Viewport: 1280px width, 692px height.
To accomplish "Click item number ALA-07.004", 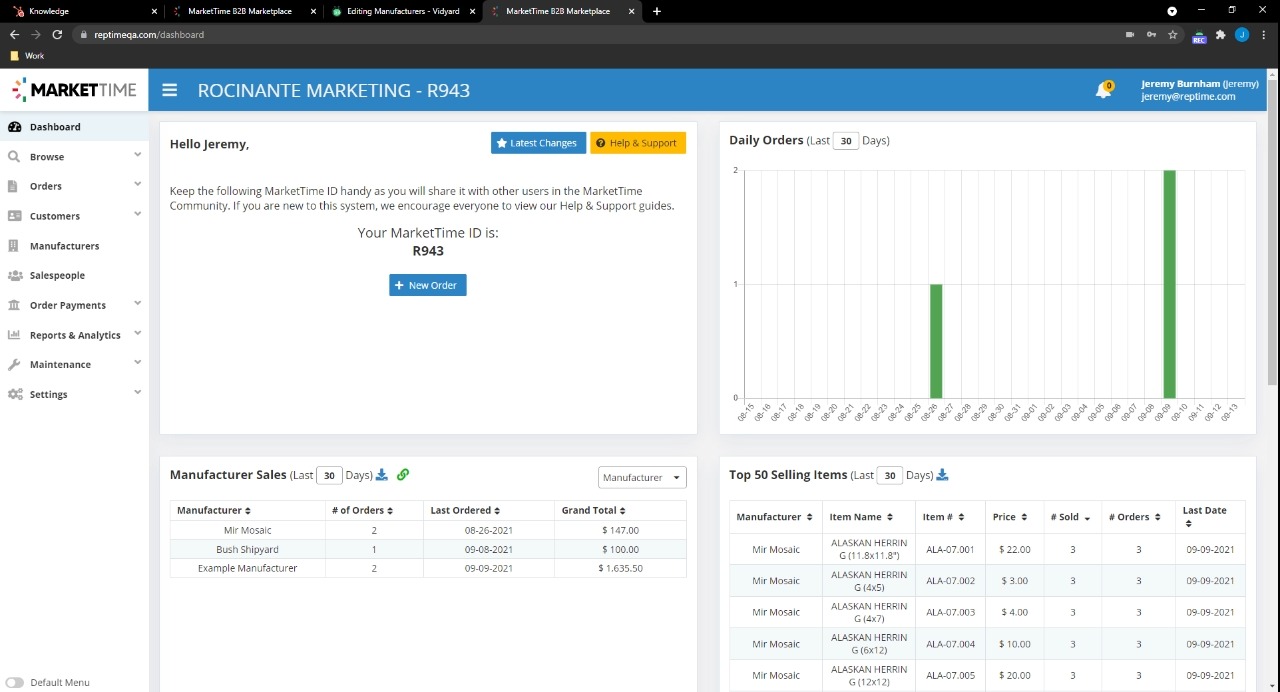I will 950,644.
